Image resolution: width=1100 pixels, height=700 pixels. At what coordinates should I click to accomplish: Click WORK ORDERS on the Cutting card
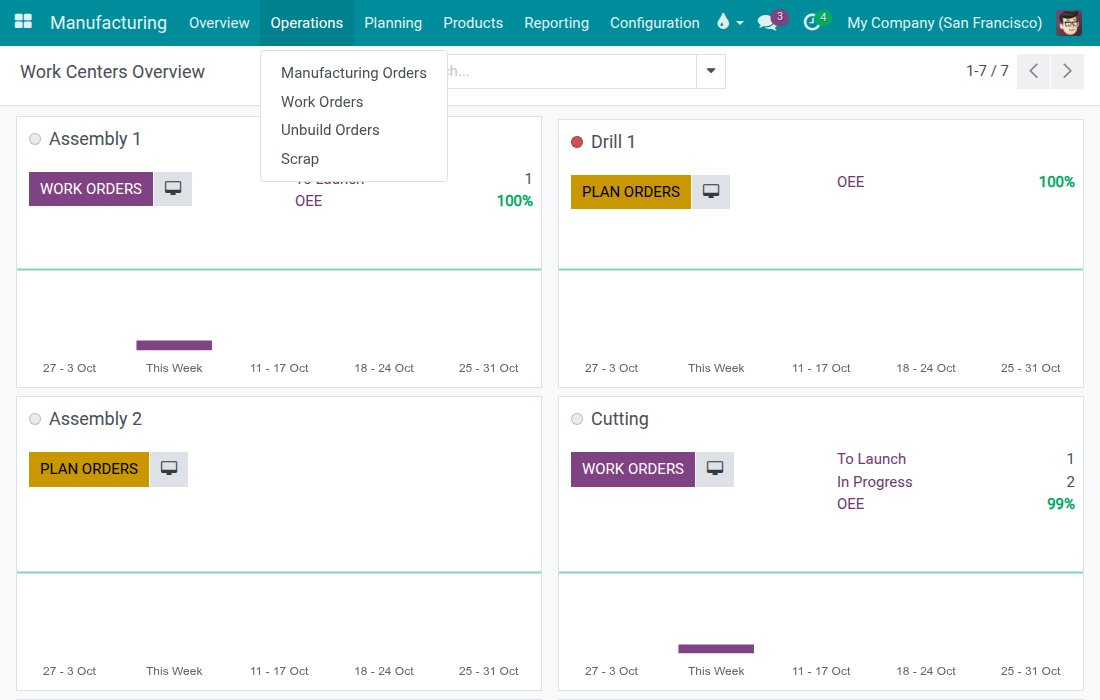(633, 469)
